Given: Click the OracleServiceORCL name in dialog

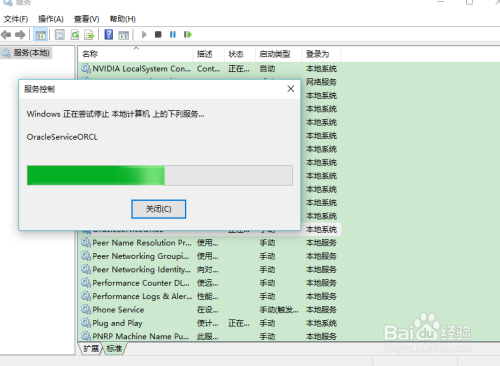Looking at the screenshot, I should pyautogui.click(x=62, y=137).
